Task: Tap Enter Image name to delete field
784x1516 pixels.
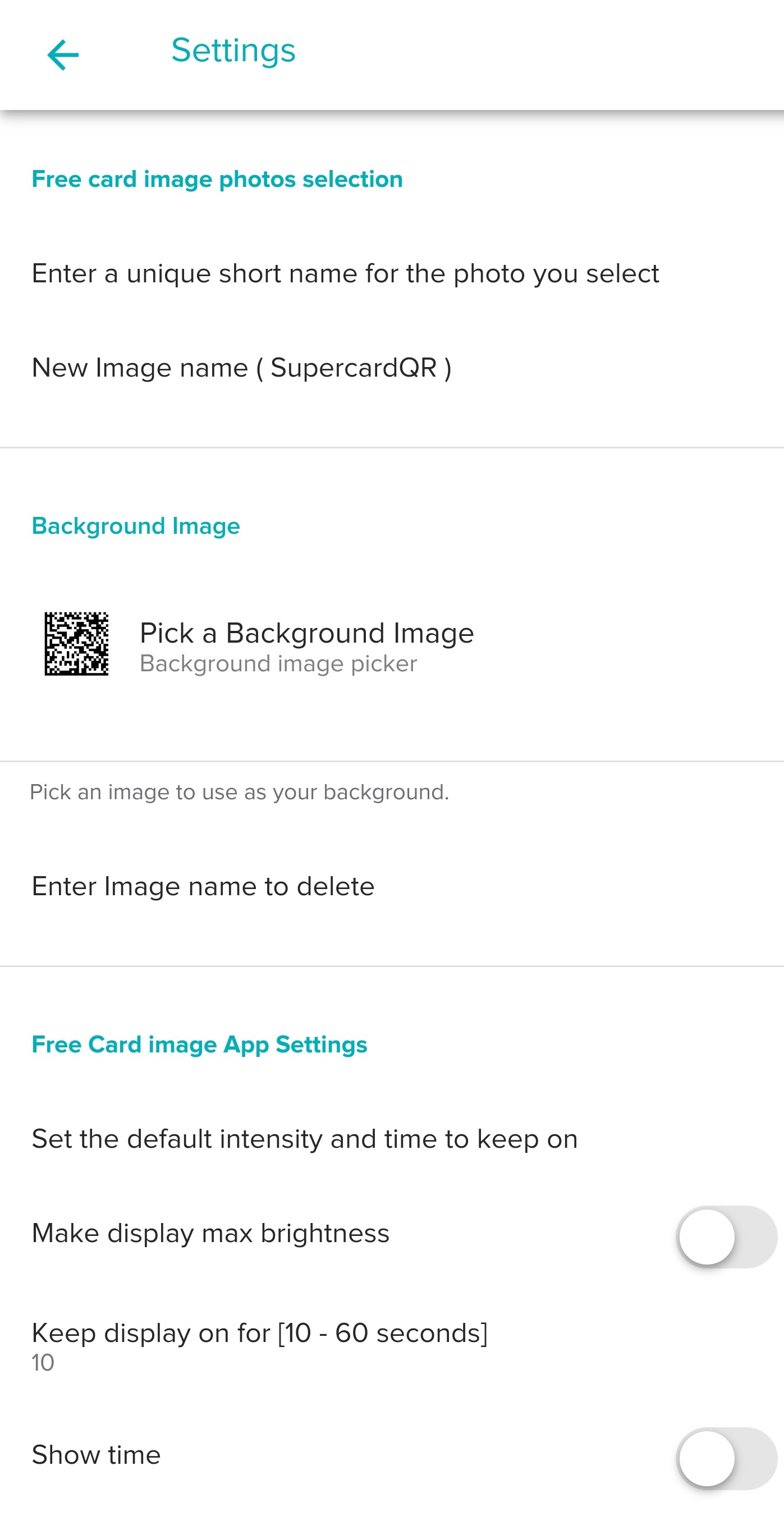Action: pyautogui.click(x=392, y=886)
